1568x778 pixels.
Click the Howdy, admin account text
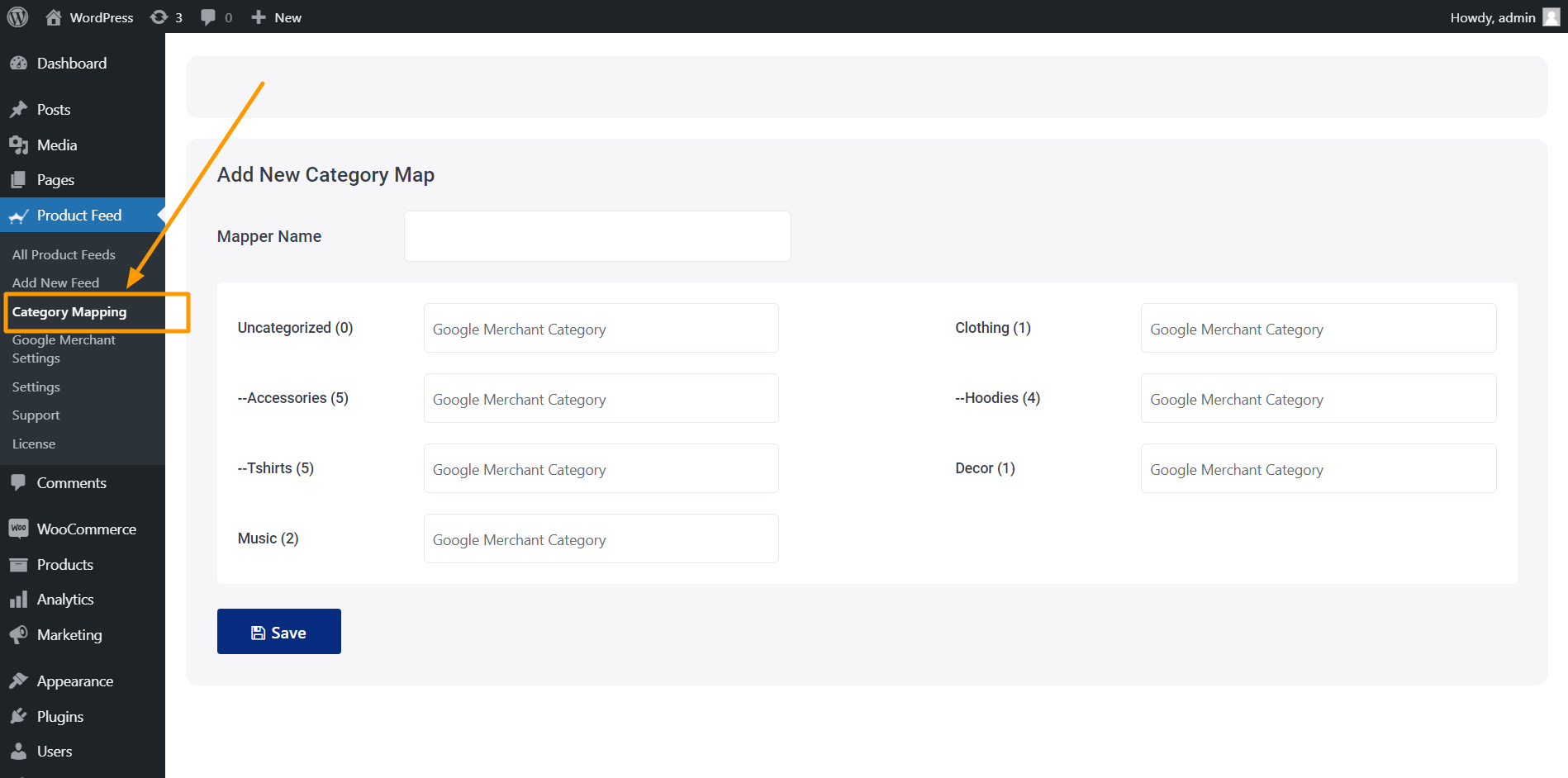[x=1493, y=17]
